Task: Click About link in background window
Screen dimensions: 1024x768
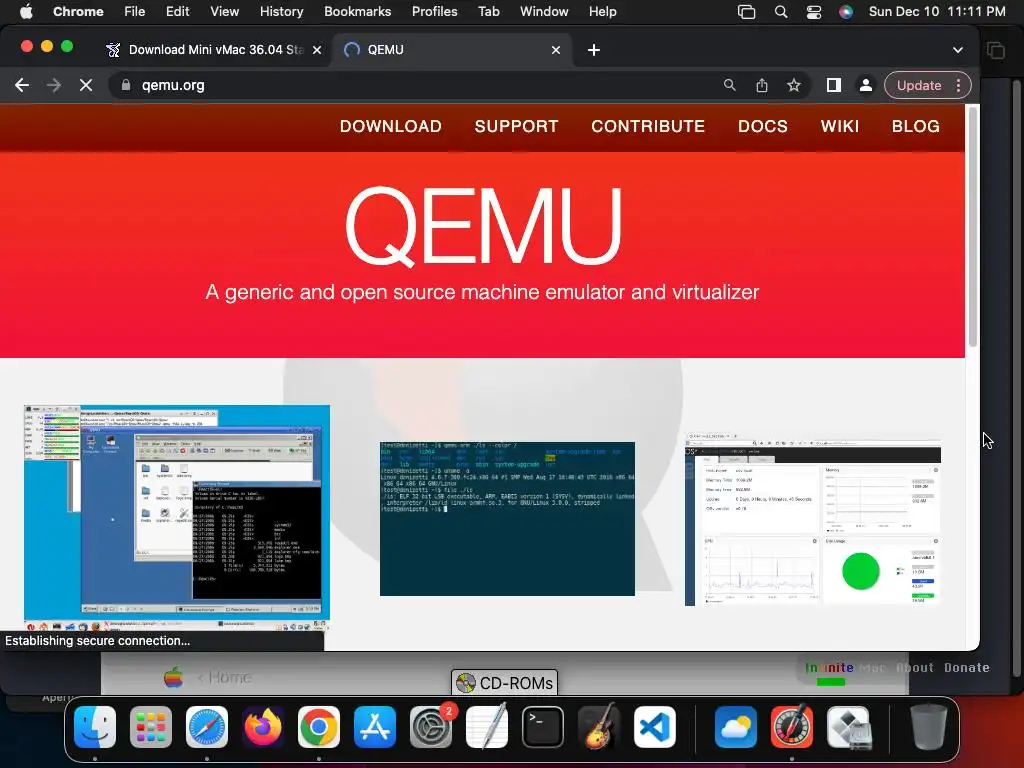Action: pos(914,667)
